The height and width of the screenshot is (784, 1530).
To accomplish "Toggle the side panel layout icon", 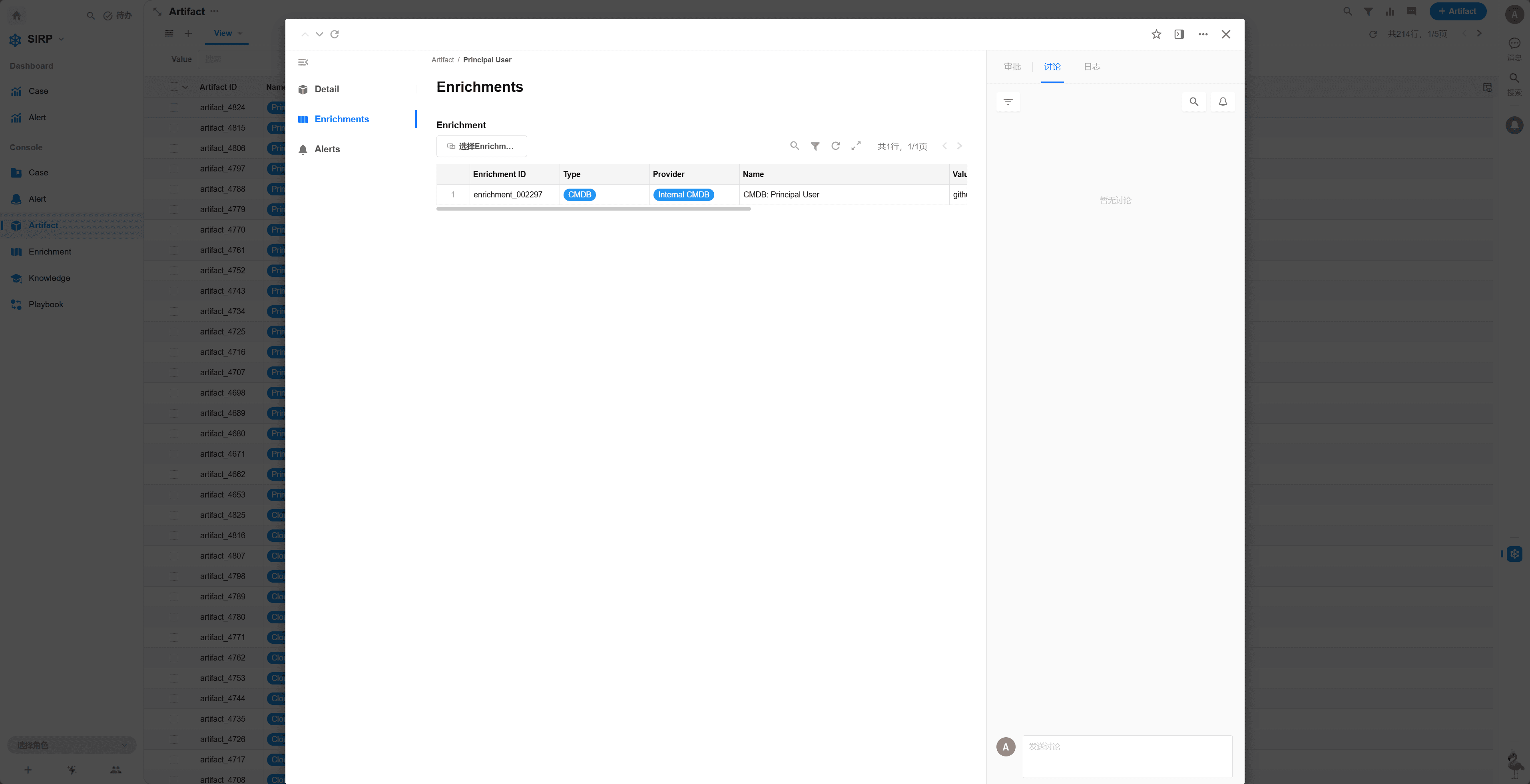I will coord(1179,34).
